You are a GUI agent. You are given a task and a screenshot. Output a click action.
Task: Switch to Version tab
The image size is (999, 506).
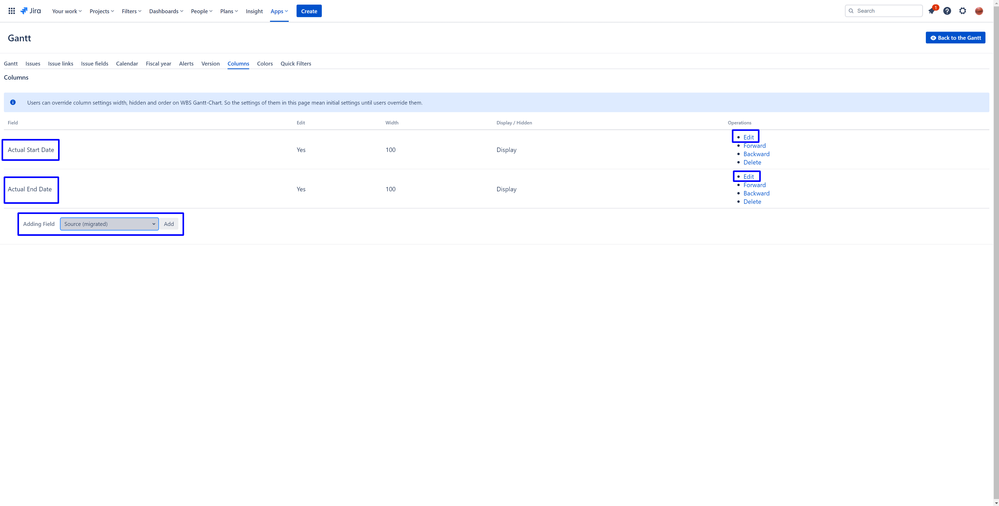point(210,64)
